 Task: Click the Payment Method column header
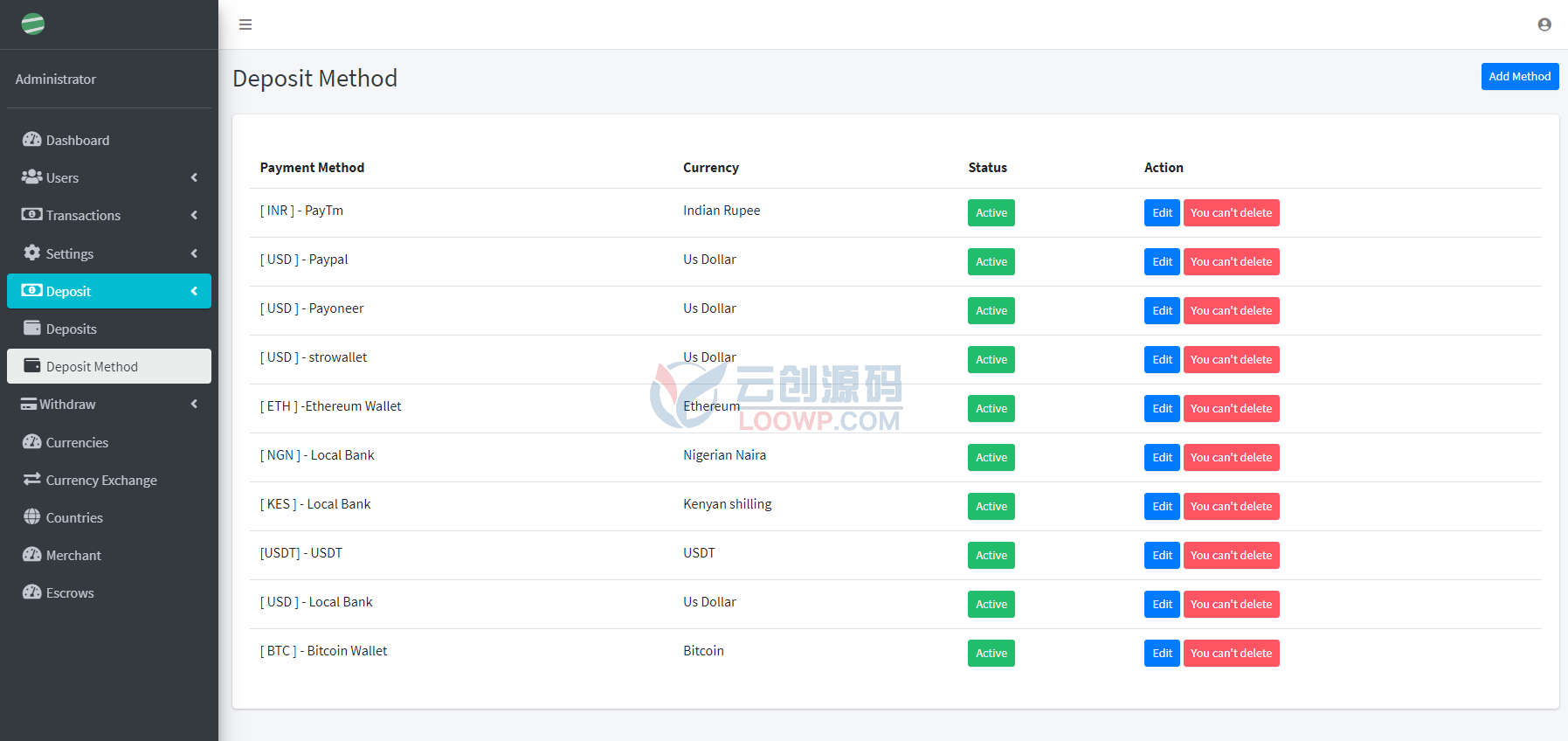312,168
